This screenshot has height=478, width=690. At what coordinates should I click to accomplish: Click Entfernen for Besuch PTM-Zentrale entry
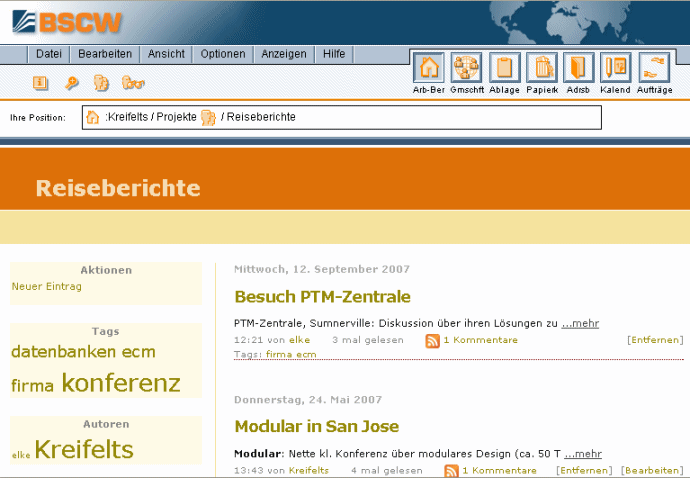(x=654, y=340)
